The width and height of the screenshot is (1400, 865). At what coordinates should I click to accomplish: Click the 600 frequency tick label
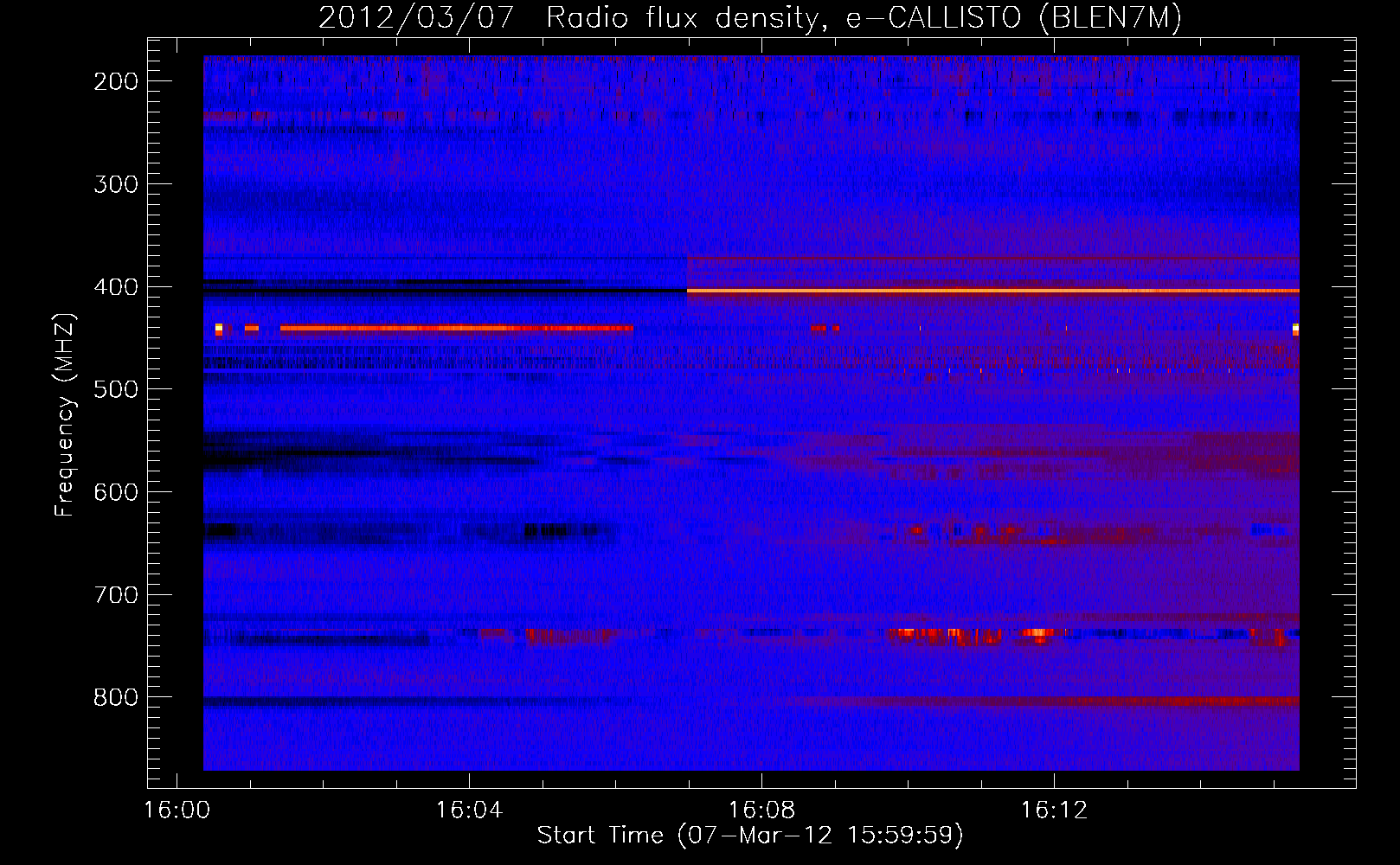pos(116,492)
